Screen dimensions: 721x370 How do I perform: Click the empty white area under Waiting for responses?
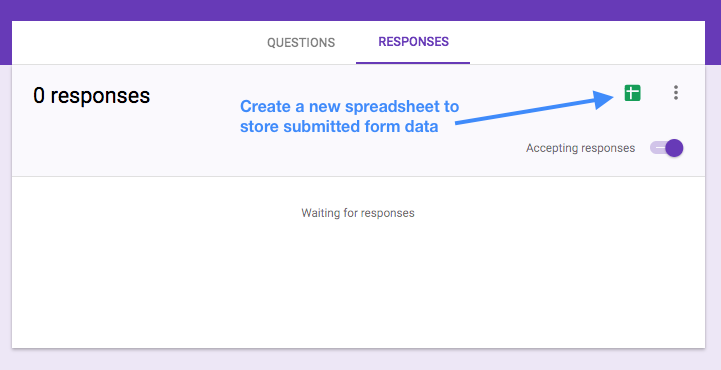[358, 285]
